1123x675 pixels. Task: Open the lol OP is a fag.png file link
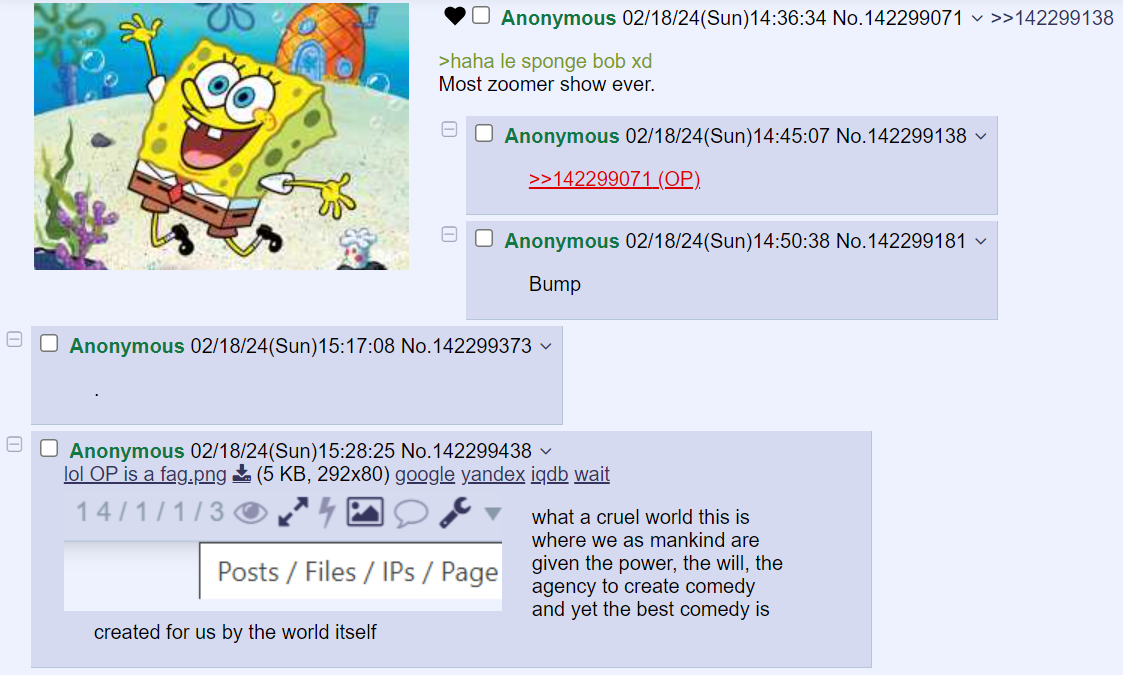coord(145,474)
